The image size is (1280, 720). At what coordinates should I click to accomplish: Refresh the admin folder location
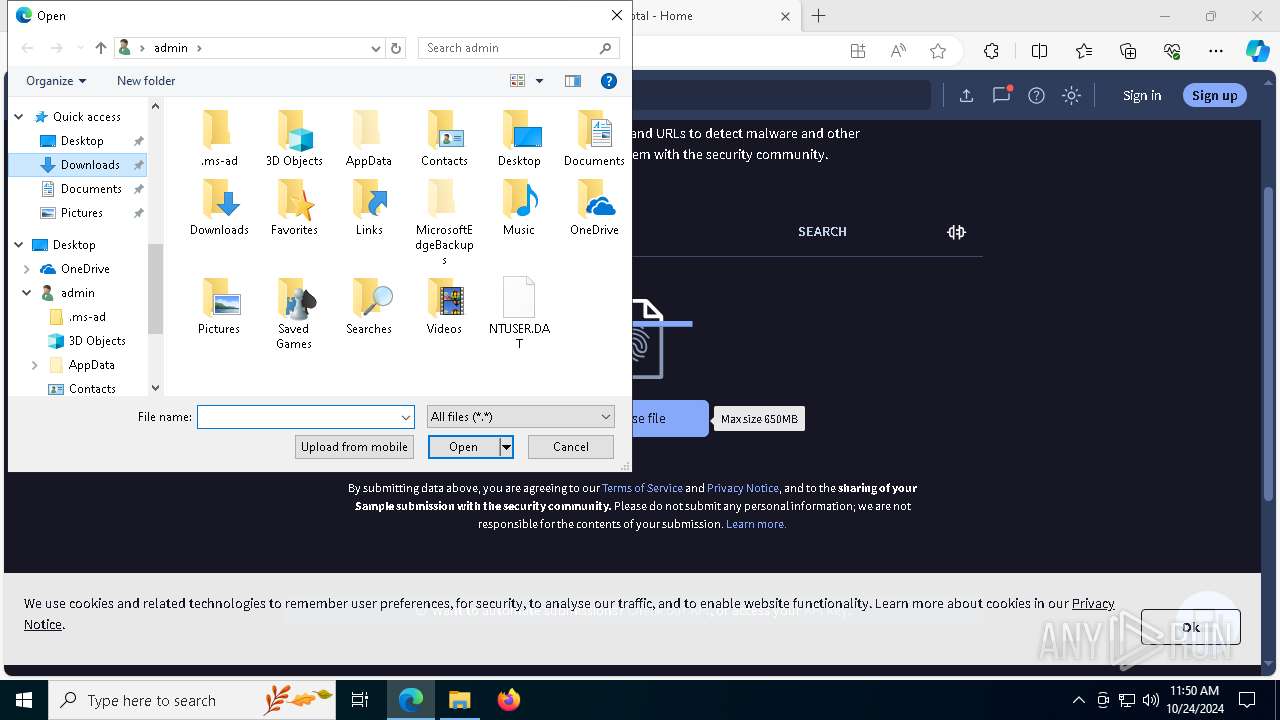(x=396, y=48)
